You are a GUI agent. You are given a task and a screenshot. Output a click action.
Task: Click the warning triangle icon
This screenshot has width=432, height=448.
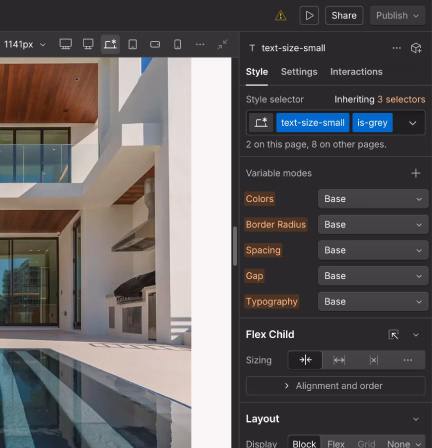tap(280, 15)
